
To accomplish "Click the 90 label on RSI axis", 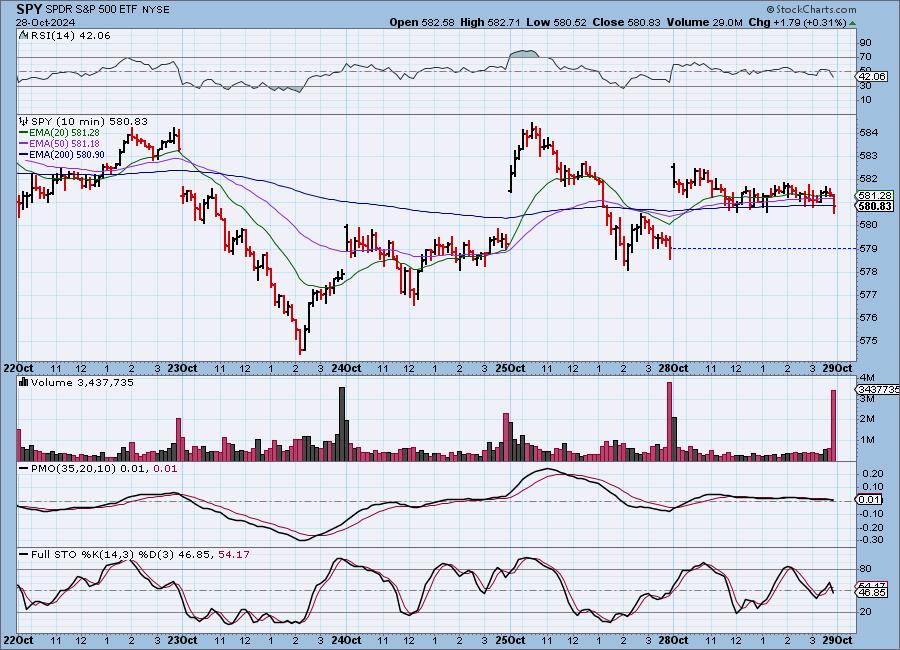I will 866,43.
